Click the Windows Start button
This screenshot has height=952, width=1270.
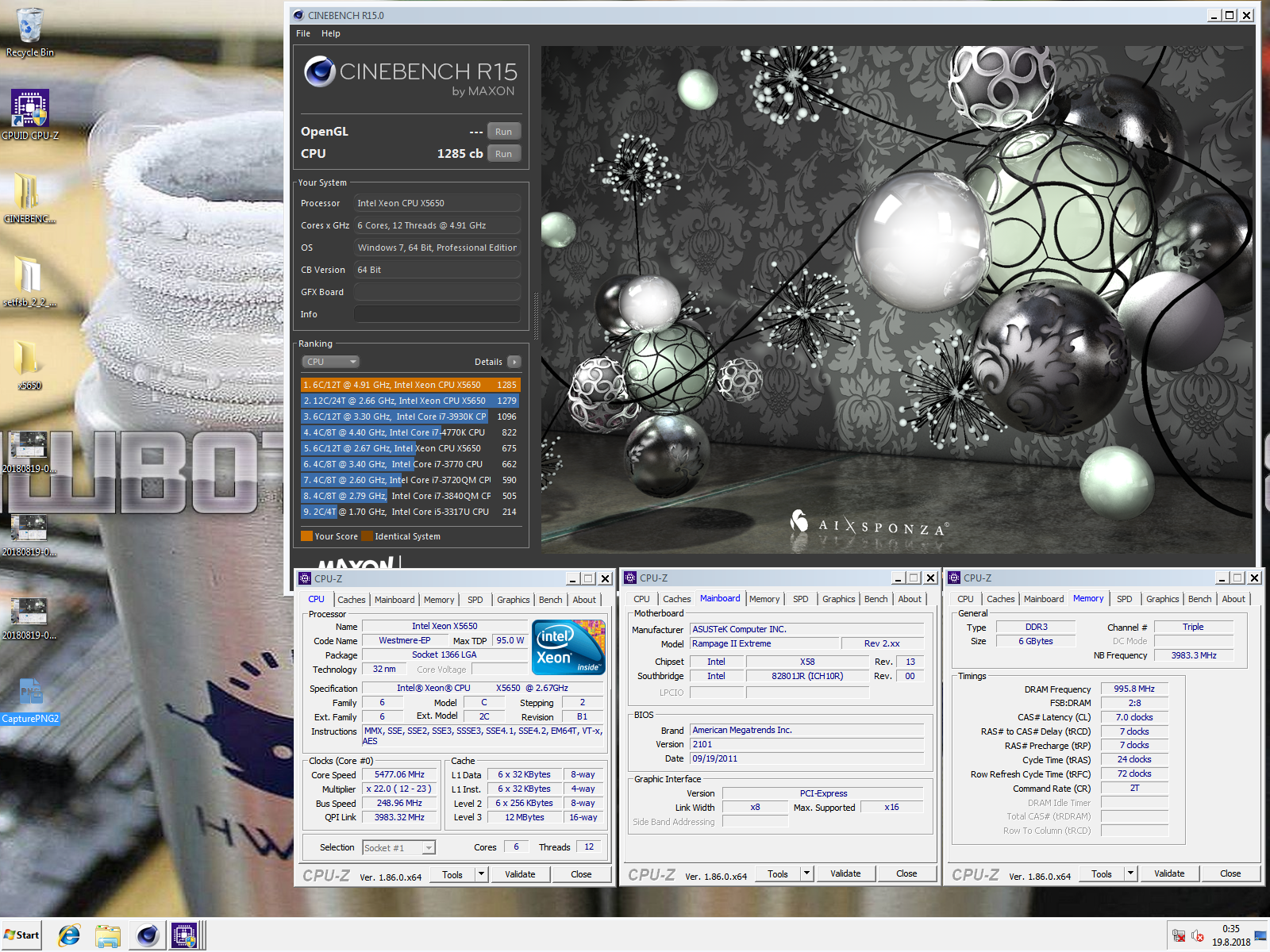coord(21,935)
